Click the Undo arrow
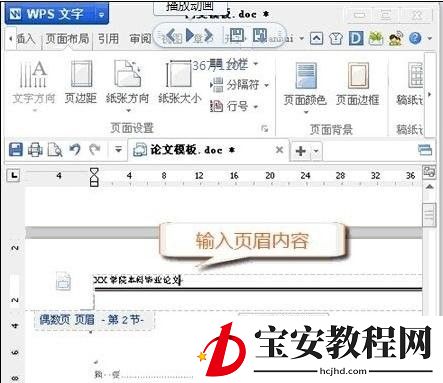 [x=75, y=150]
